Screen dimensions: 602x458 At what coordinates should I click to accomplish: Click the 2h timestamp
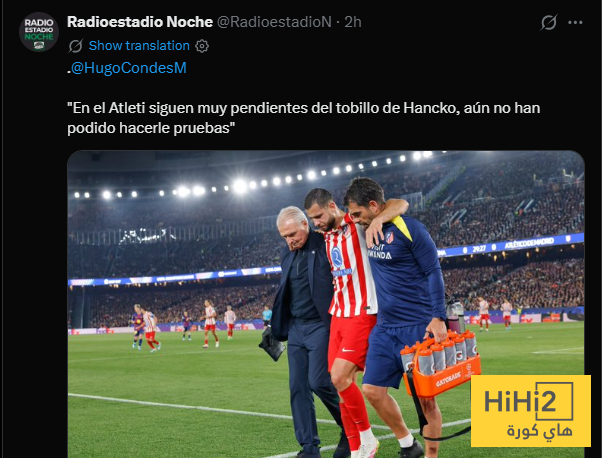click(353, 22)
